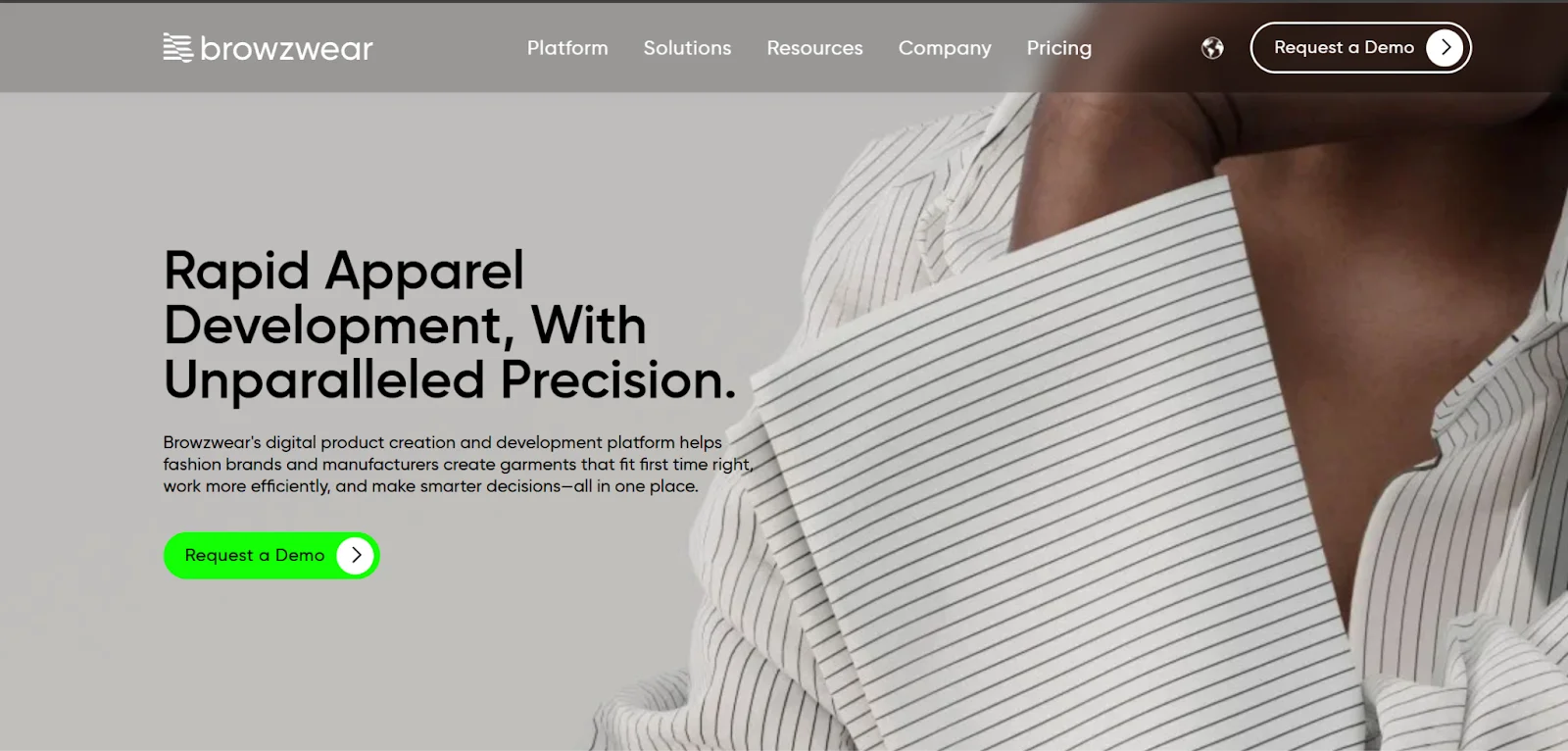This screenshot has width=1568, height=751.
Task: Click the 'Development, With' headline line
Action: coord(405,325)
